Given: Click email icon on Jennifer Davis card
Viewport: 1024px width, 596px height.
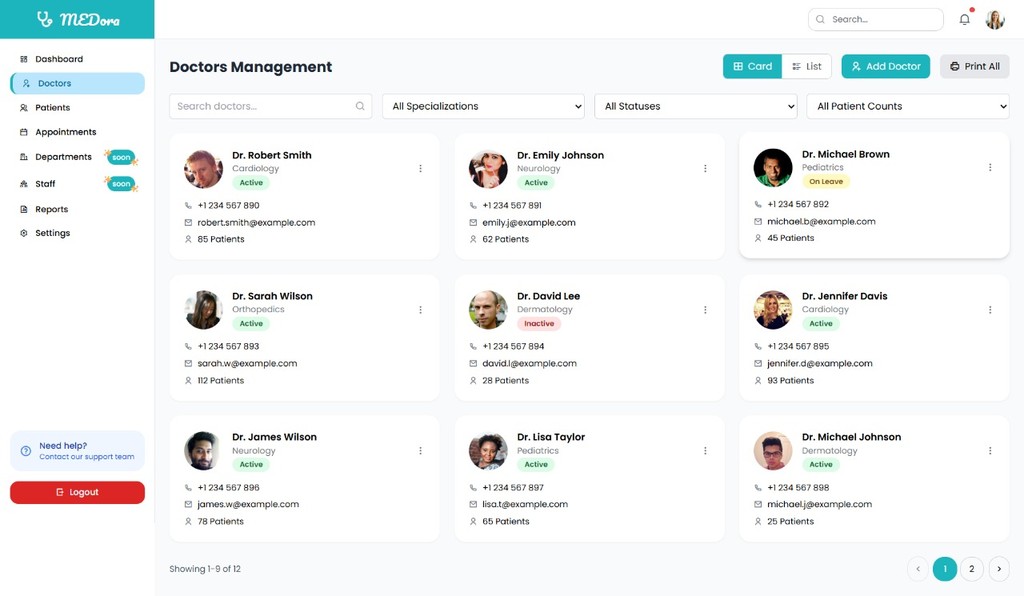Looking at the screenshot, I should [758, 364].
